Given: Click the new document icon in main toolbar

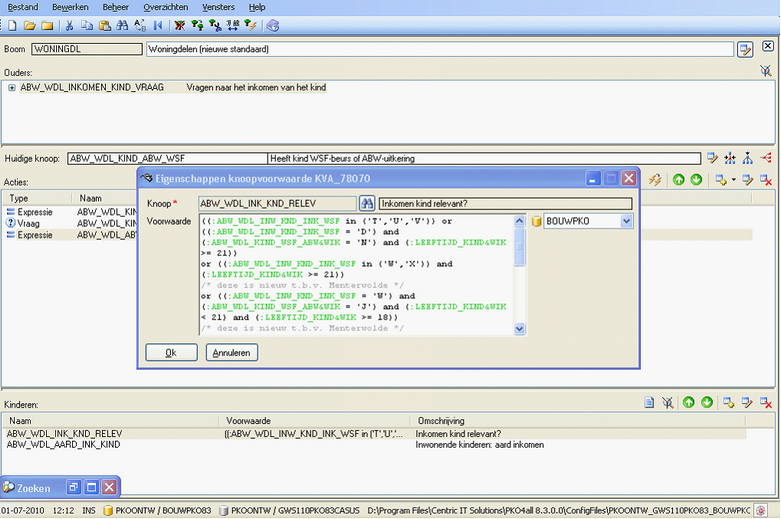Looking at the screenshot, I should click(x=13, y=25).
